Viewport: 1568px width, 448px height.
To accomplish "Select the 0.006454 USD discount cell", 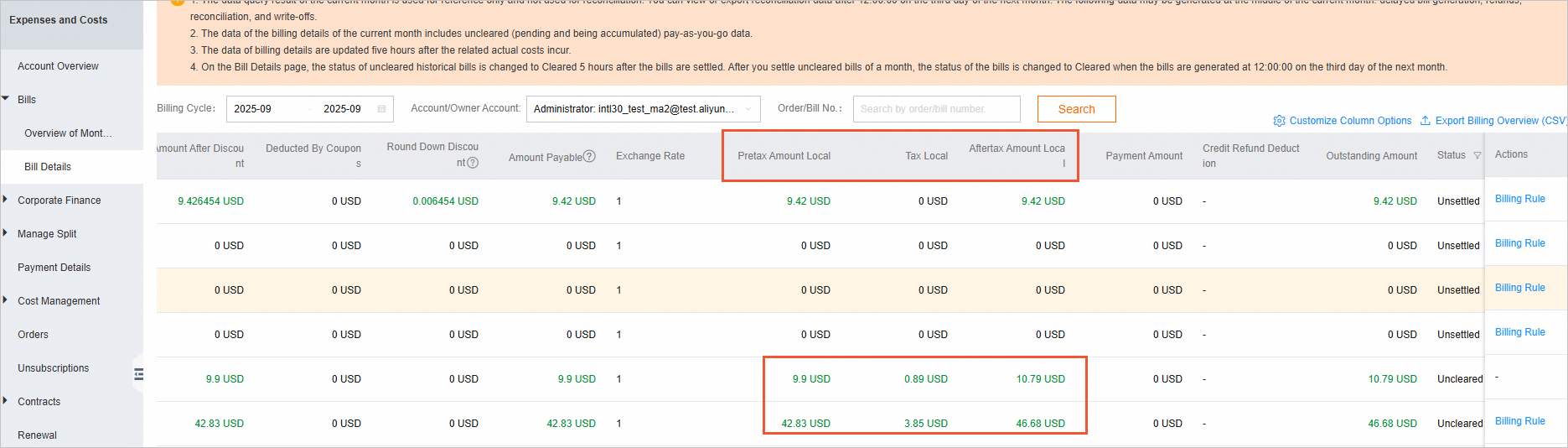I will coord(445,201).
